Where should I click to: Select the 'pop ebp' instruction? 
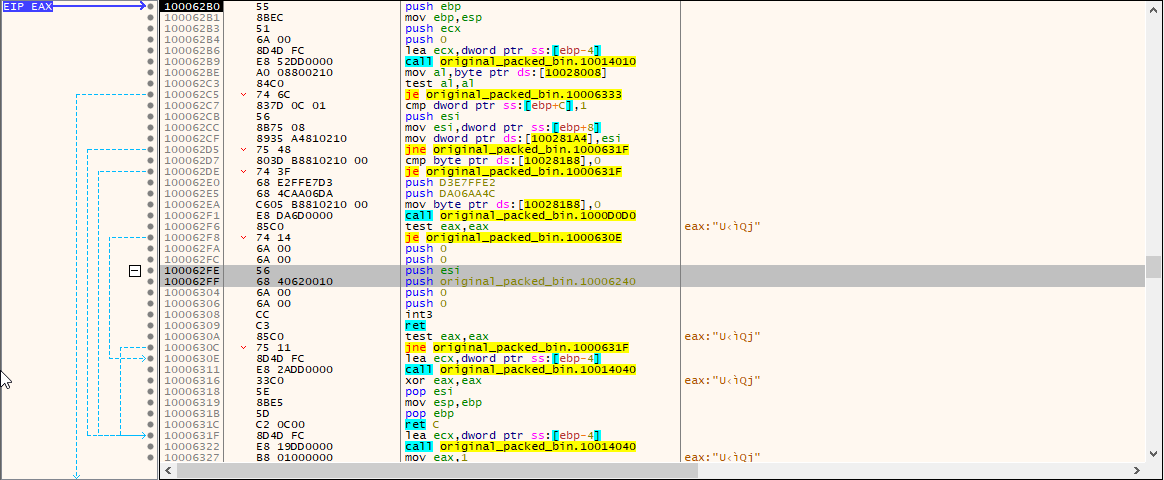pyautogui.click(x=429, y=414)
